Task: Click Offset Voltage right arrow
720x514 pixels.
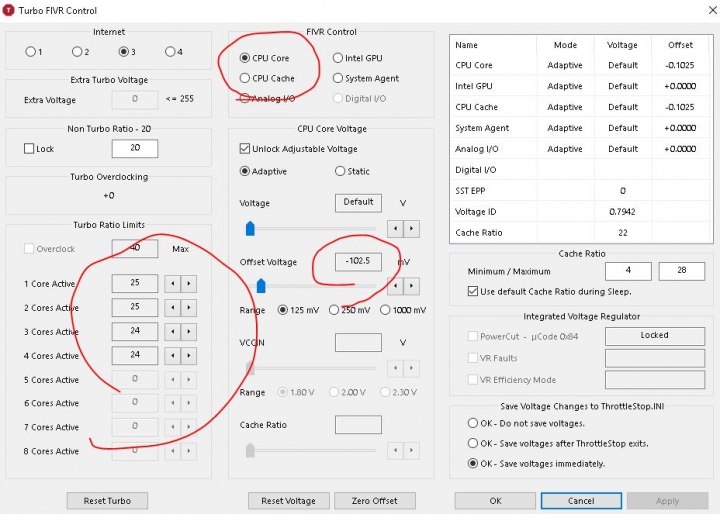Action: pyautogui.click(x=411, y=286)
